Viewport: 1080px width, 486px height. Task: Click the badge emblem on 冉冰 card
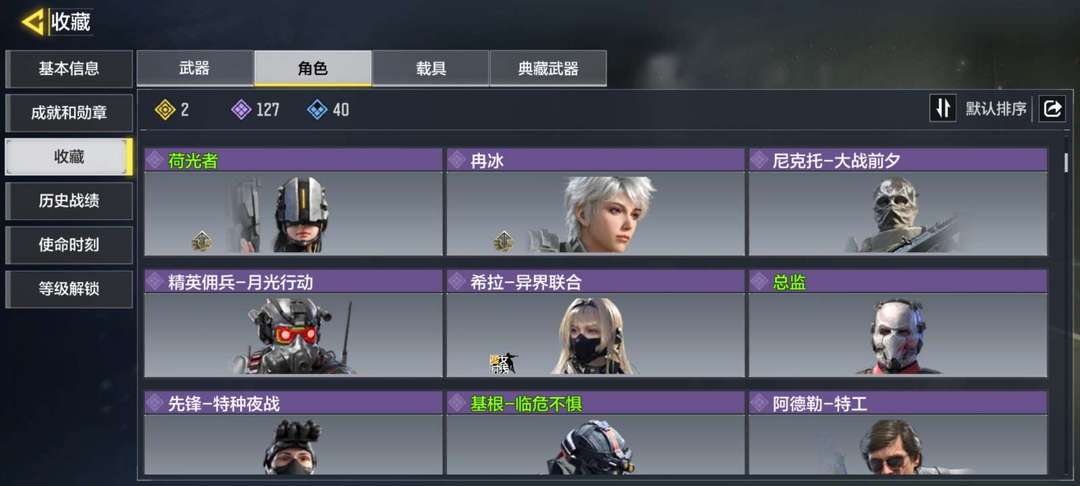click(x=503, y=241)
